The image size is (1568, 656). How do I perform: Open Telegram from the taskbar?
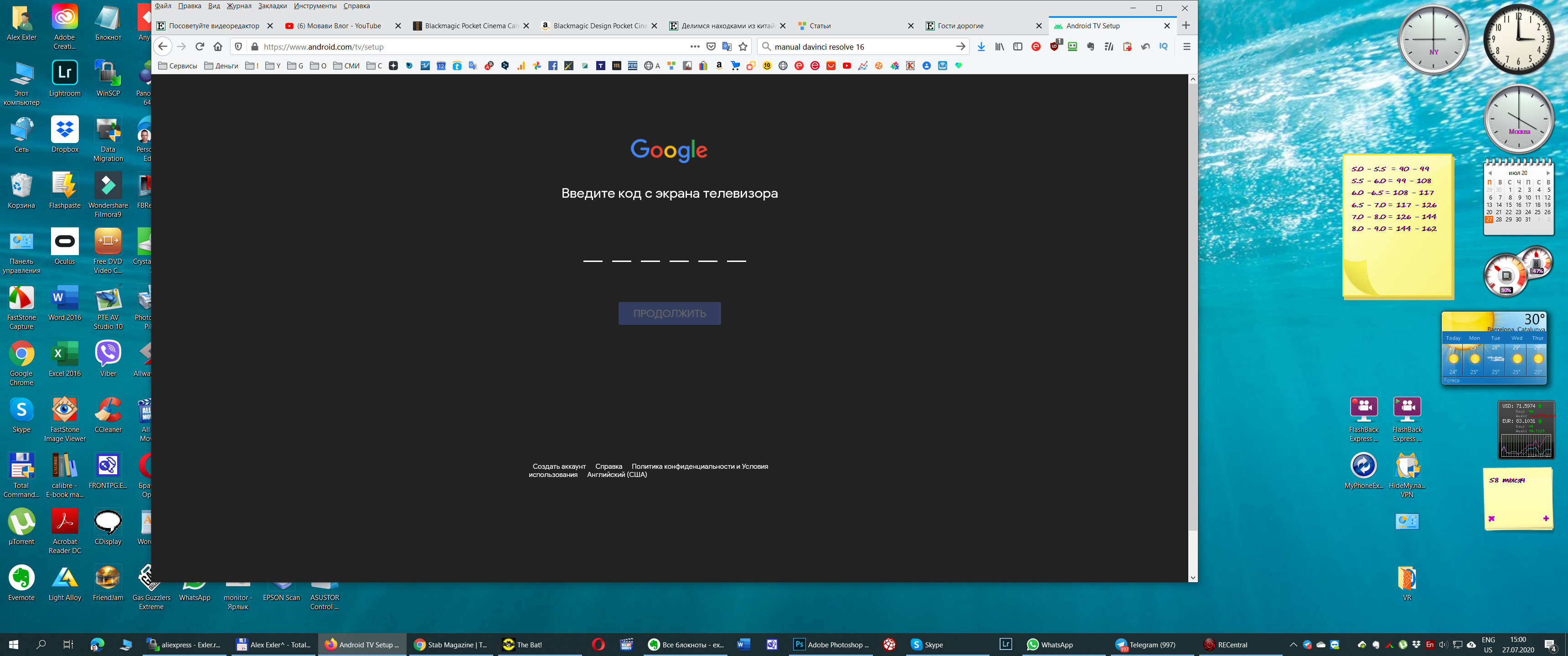[1145, 645]
